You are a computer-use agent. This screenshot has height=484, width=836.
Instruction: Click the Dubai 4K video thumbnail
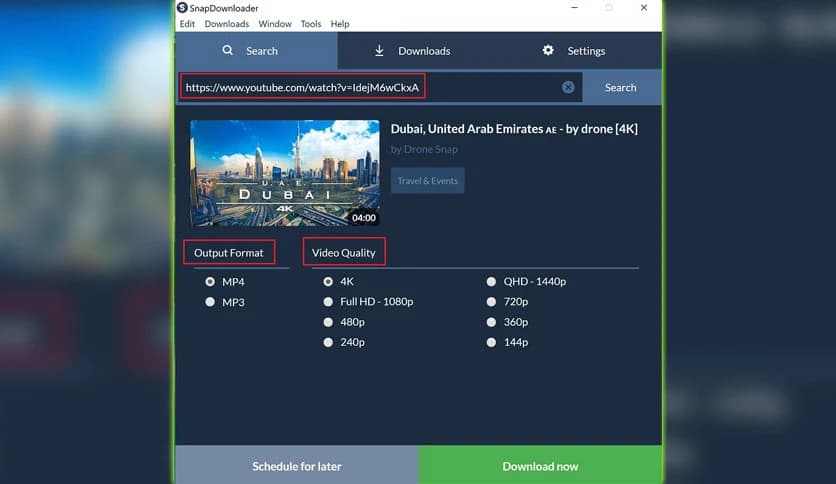click(285, 173)
